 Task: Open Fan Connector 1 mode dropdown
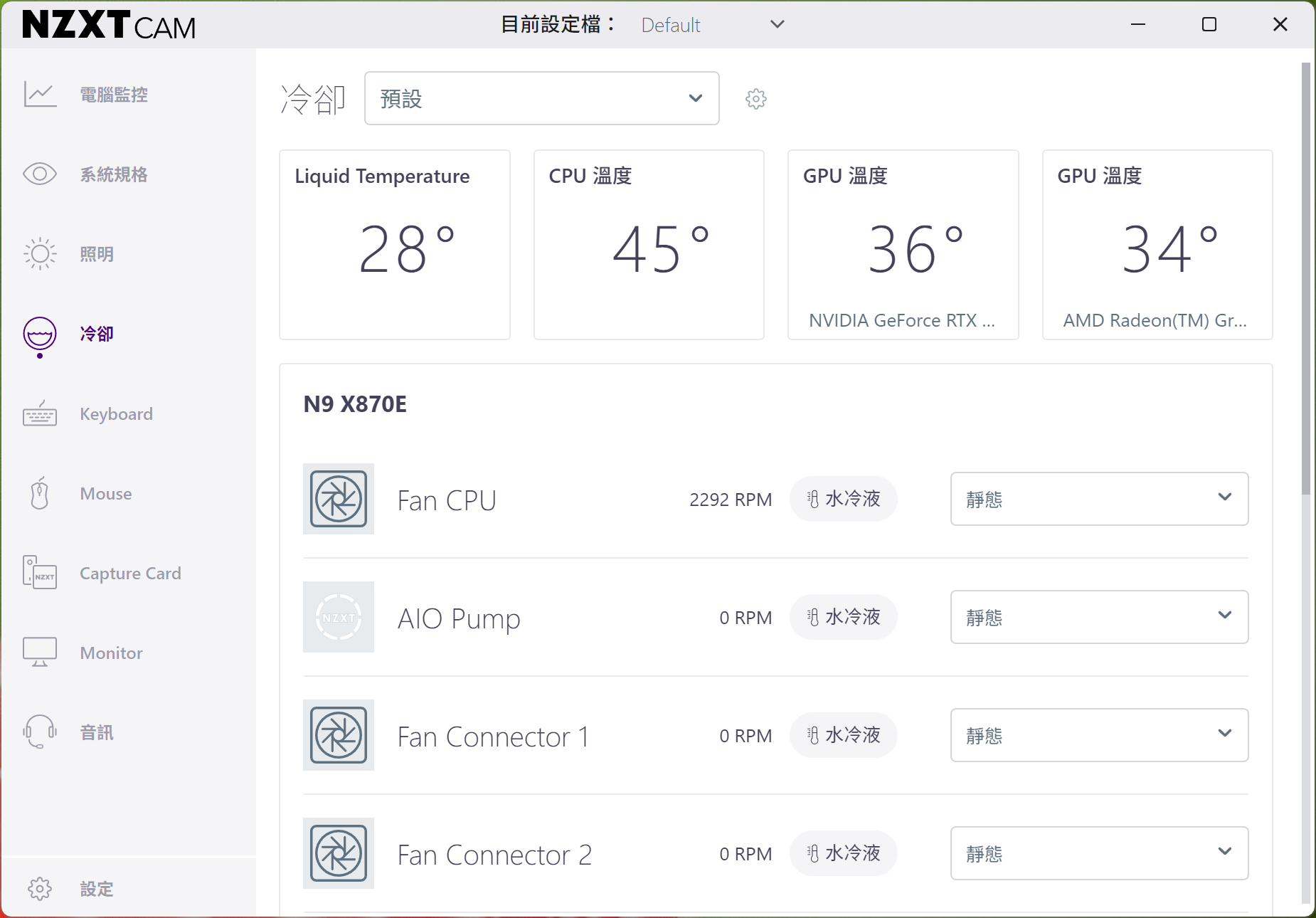coord(1099,735)
